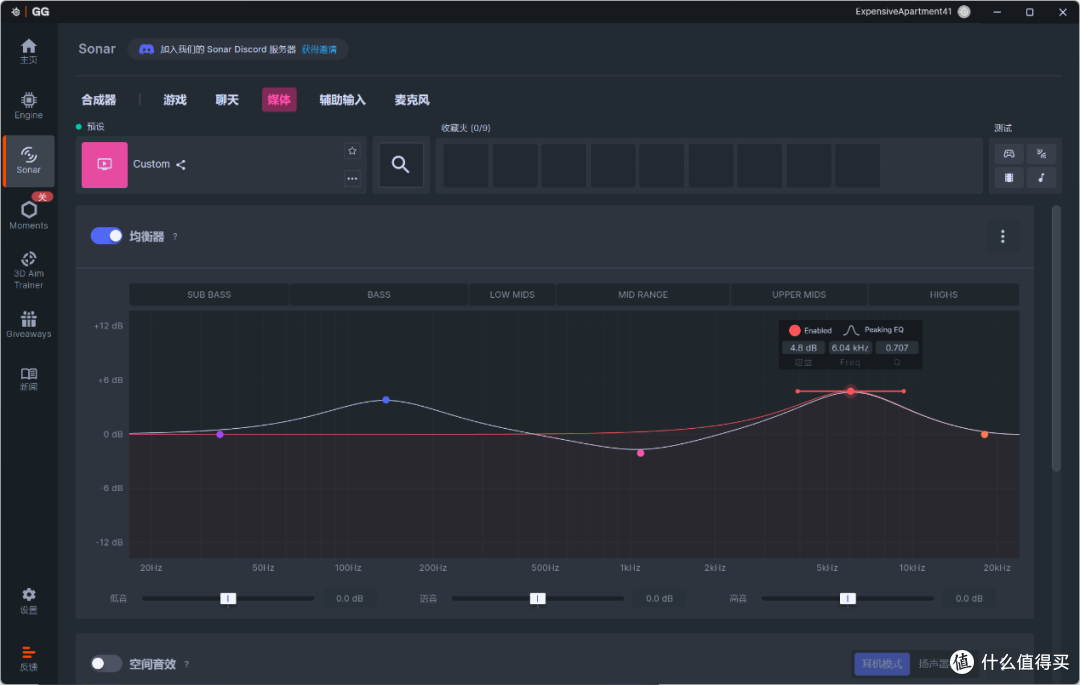Select the 耳机模式 headphone mode button
The image size is (1080, 685).
882,664
